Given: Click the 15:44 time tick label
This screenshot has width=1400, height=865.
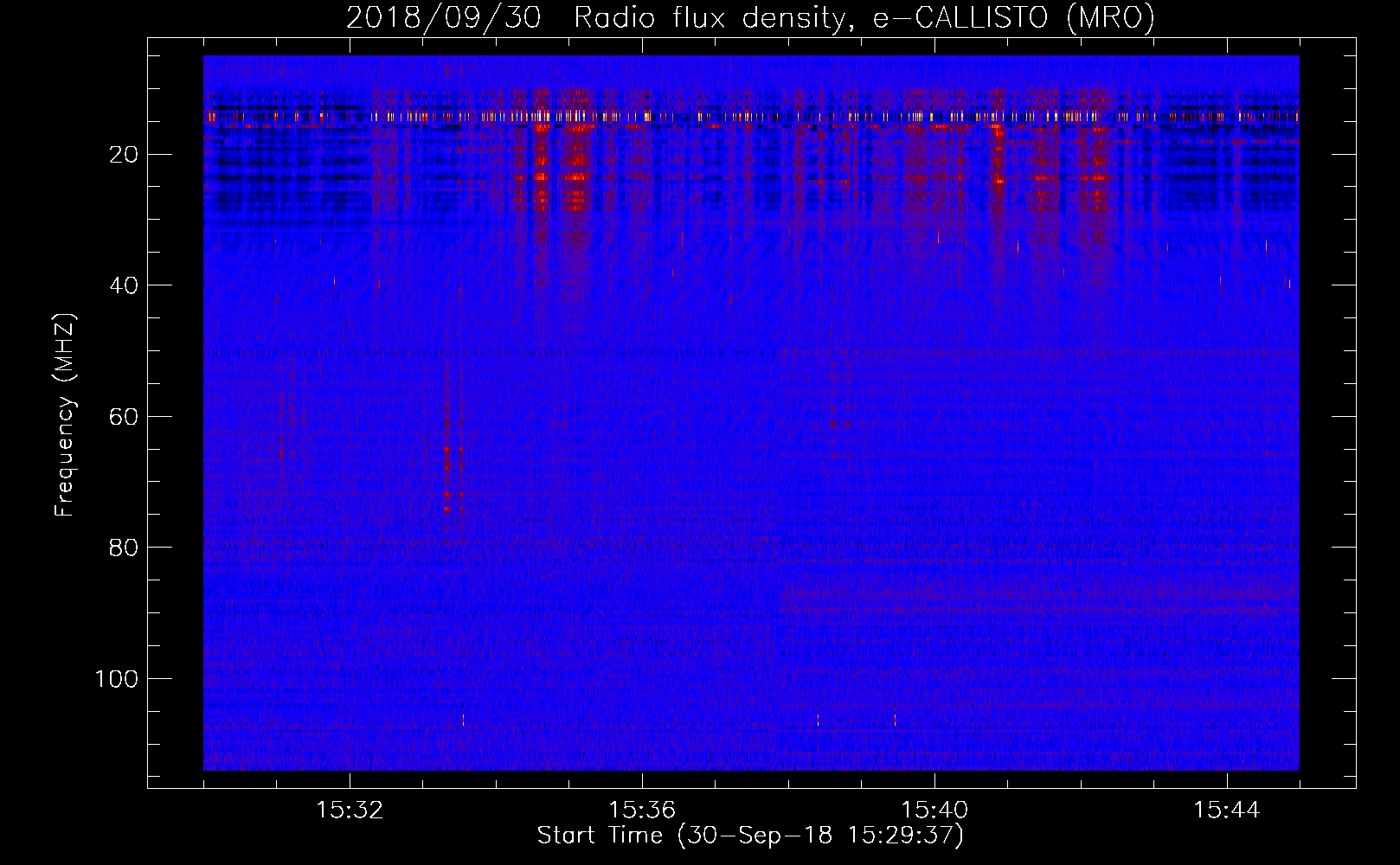Looking at the screenshot, I should pyautogui.click(x=1227, y=811).
